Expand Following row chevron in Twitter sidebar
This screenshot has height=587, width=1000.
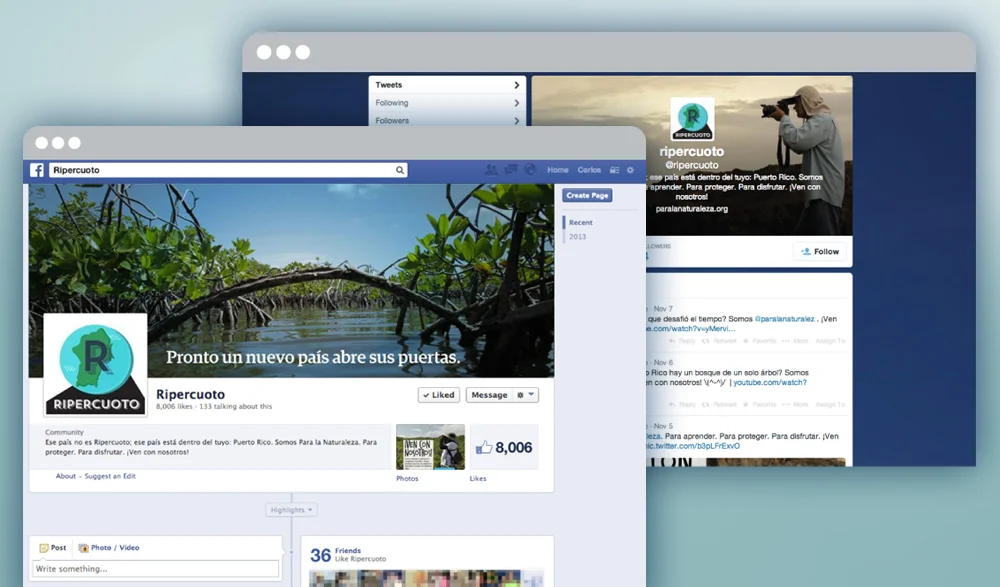click(x=517, y=103)
